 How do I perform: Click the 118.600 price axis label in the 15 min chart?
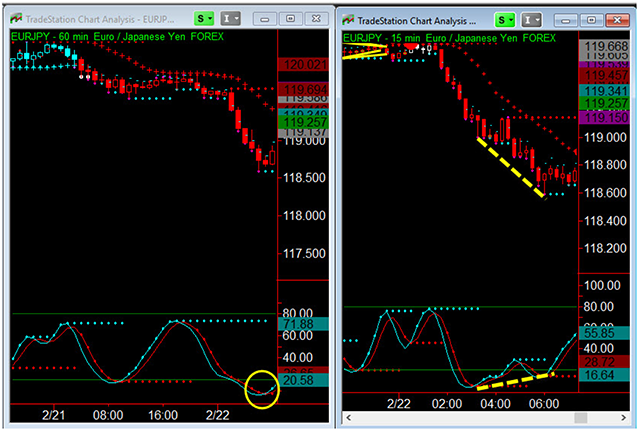605,193
